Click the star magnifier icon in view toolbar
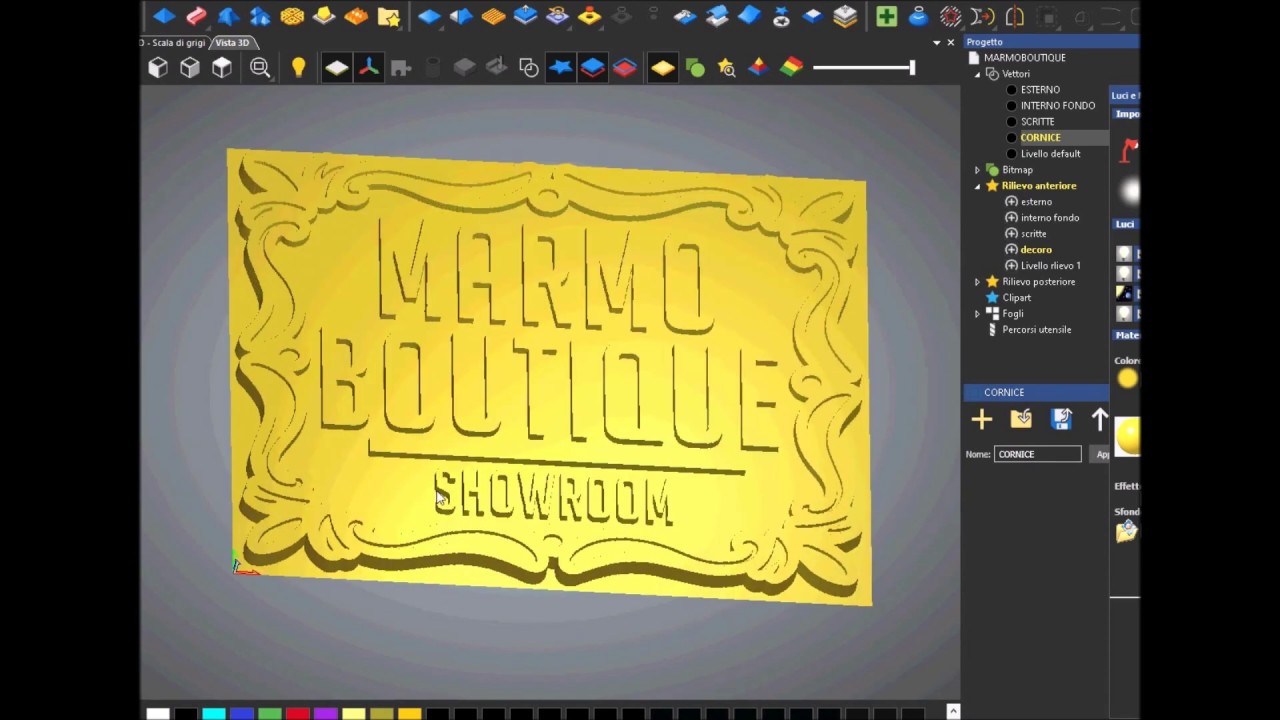This screenshot has width=1280, height=720. point(726,68)
